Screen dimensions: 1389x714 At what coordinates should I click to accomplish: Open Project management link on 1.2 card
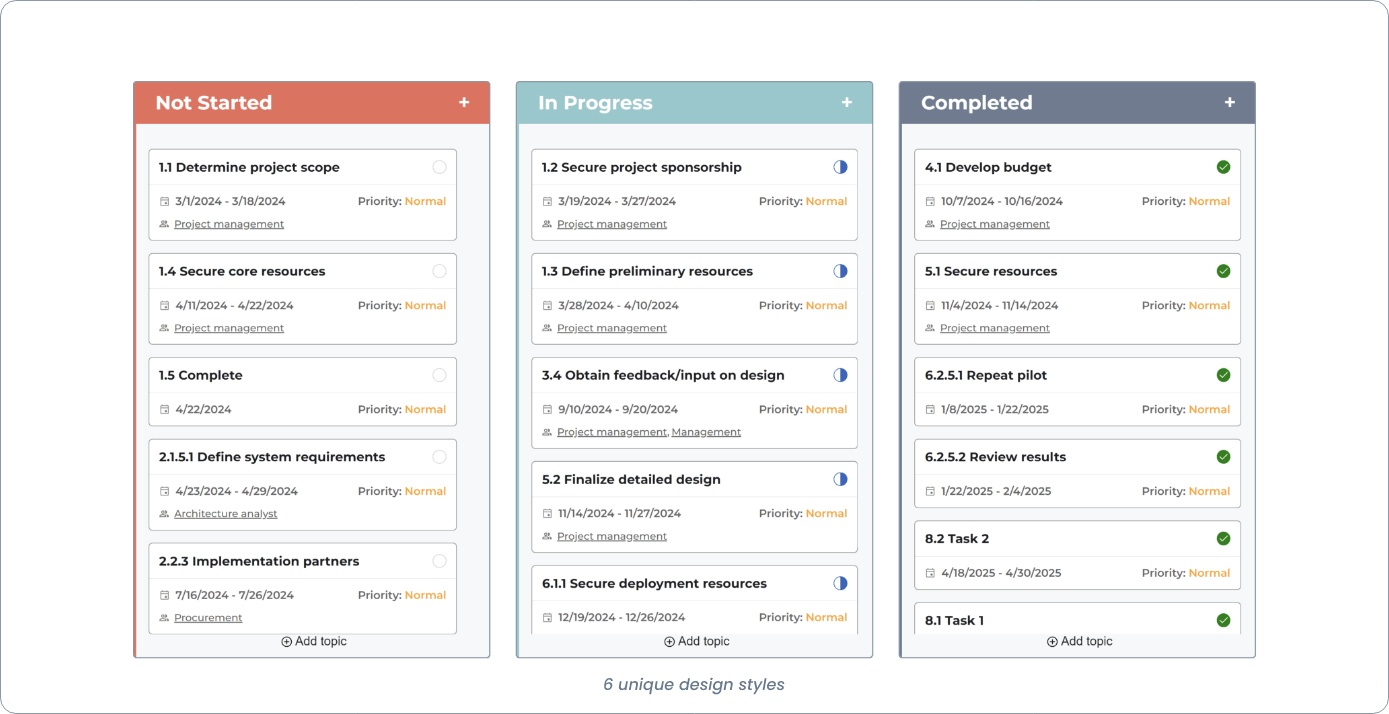tap(612, 224)
